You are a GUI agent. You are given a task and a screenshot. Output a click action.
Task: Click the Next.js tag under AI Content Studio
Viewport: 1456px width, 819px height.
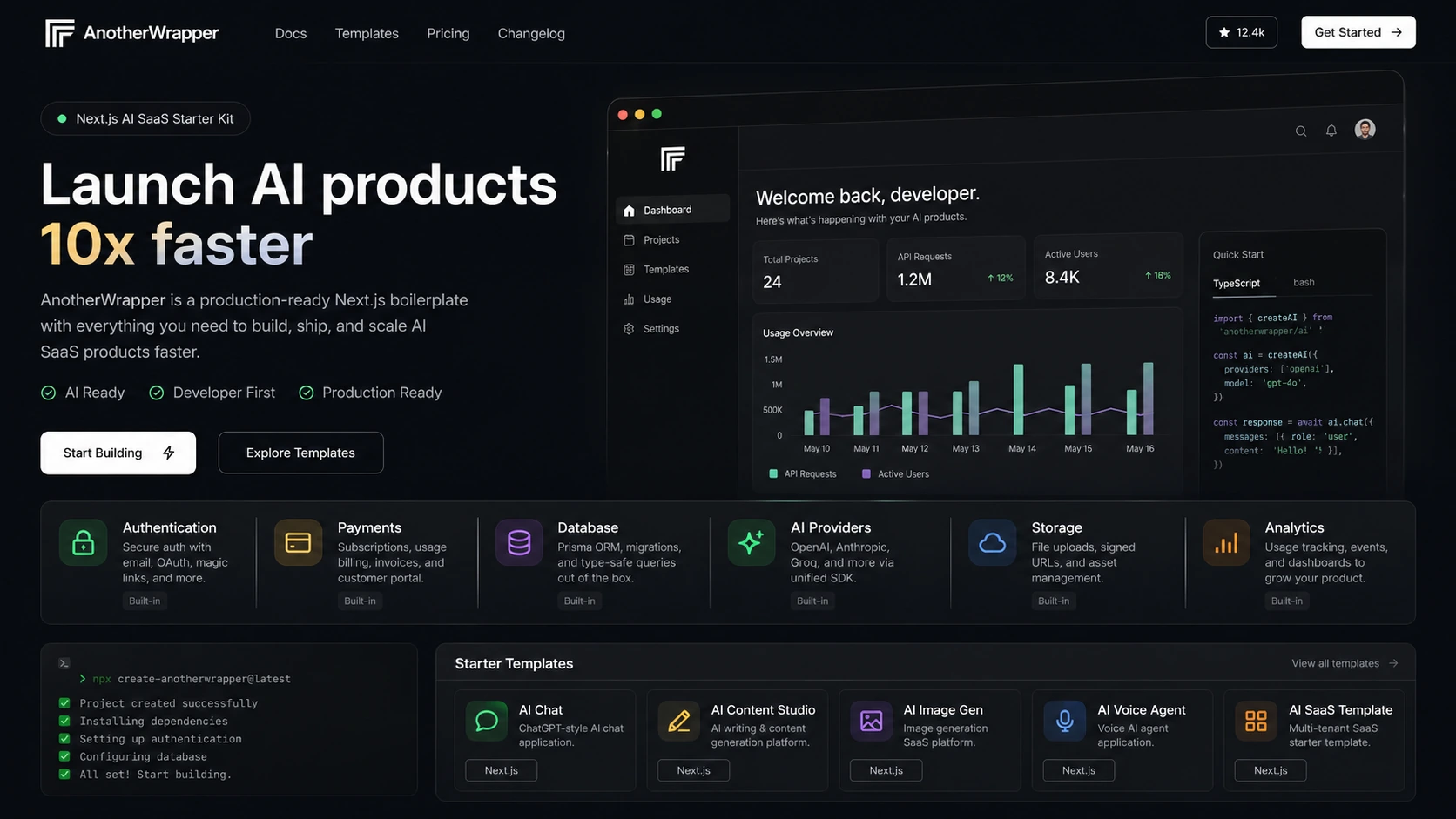coord(694,770)
